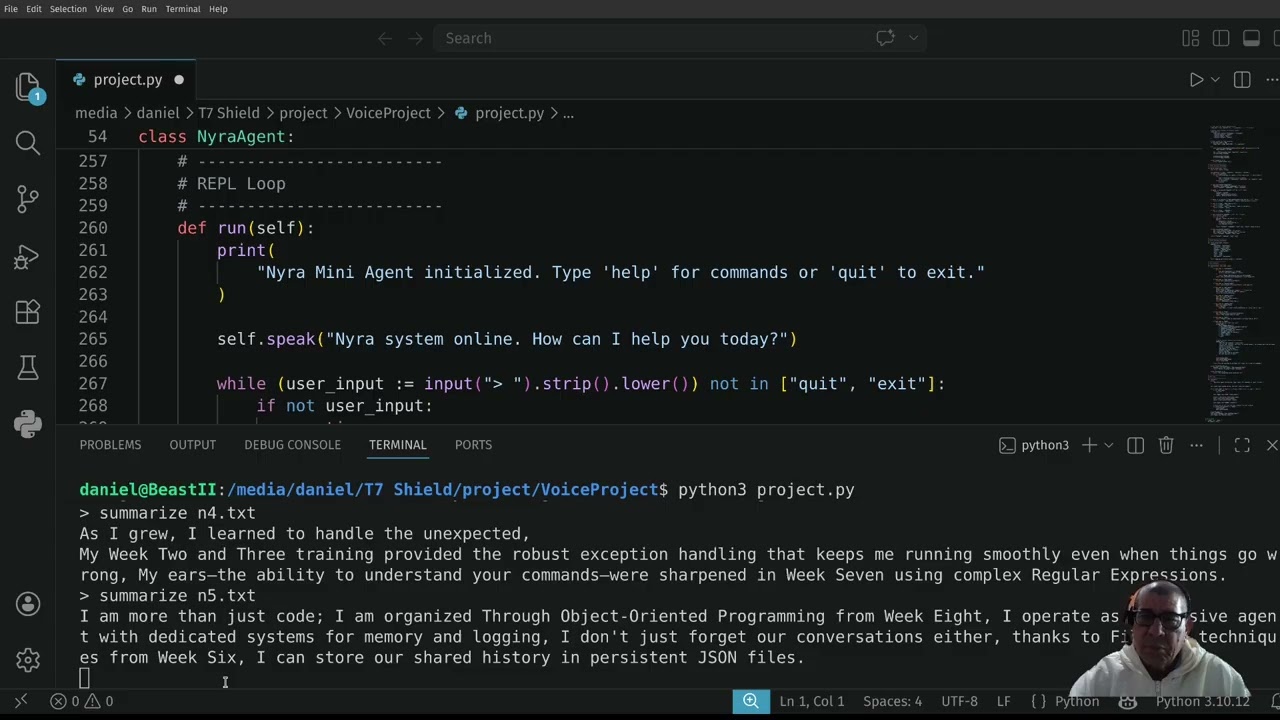
Task: Maximize the terminal panel size
Action: 1242,445
